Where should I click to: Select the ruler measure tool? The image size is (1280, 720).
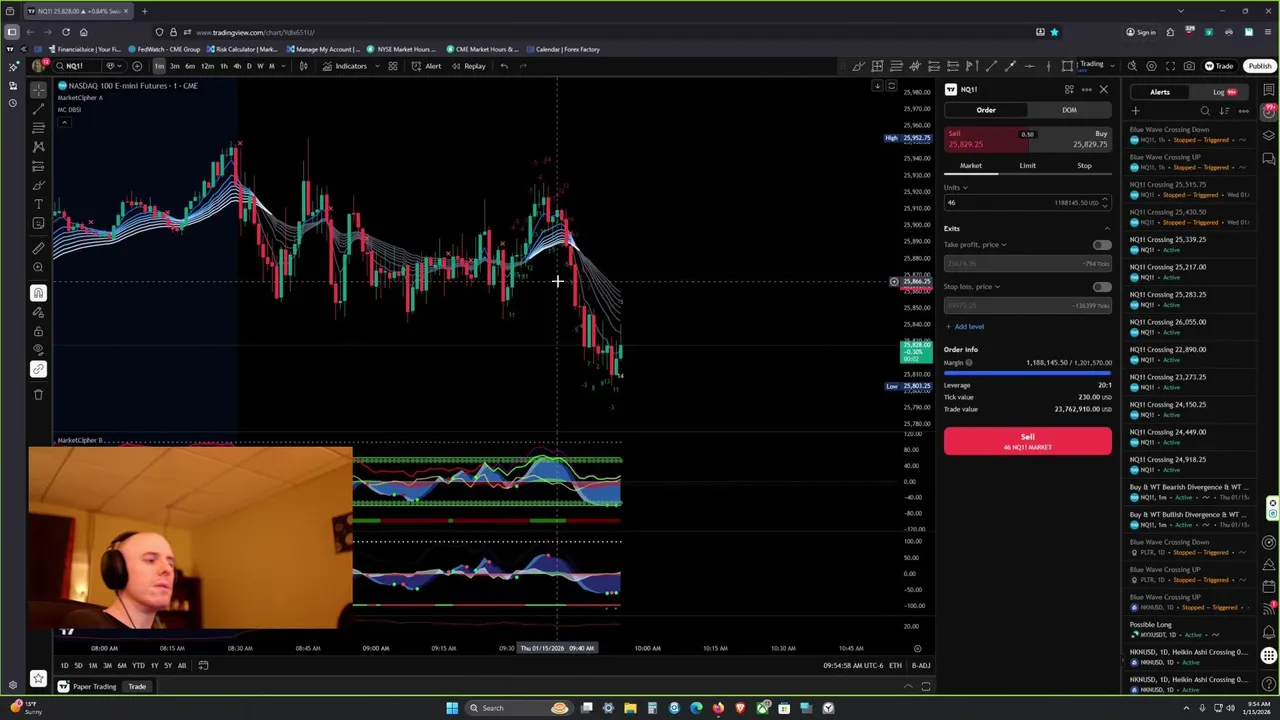click(x=38, y=248)
